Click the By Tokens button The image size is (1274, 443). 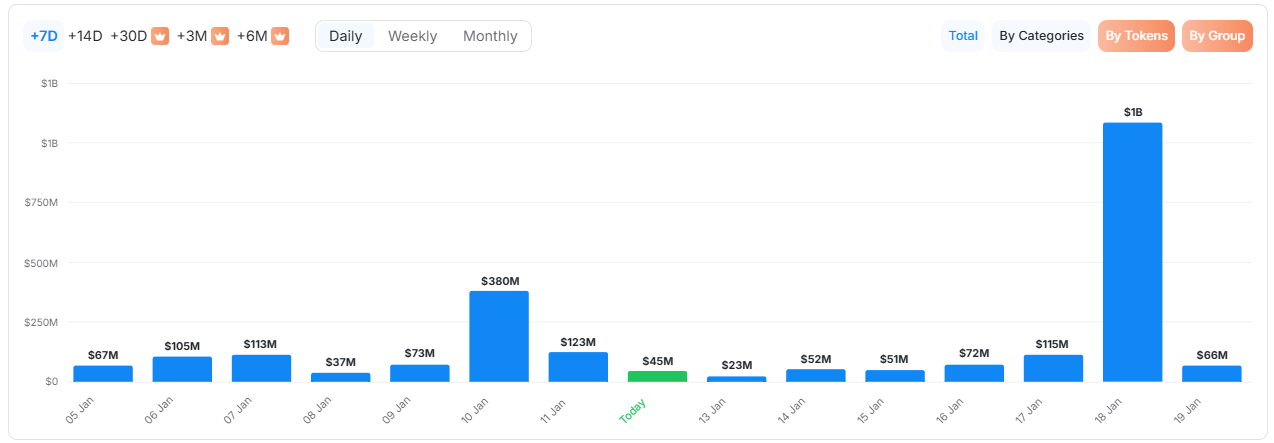coord(1136,36)
